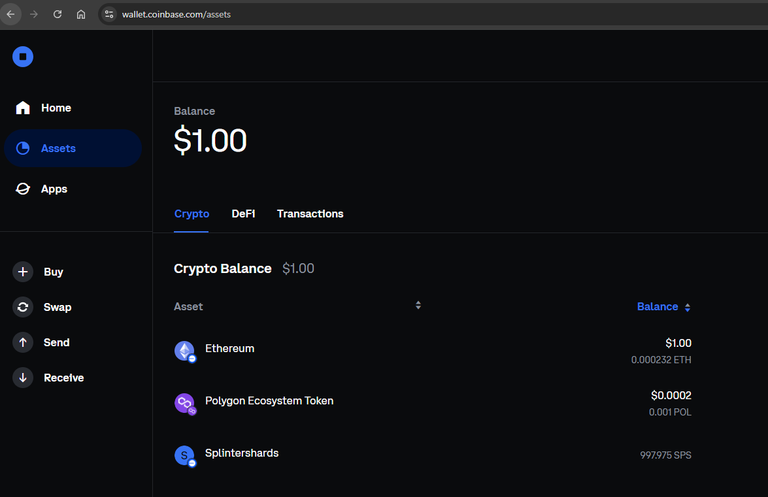Viewport: 768px width, 497px height.
Task: Click the Receive down-arrow icon
Action: coord(23,378)
